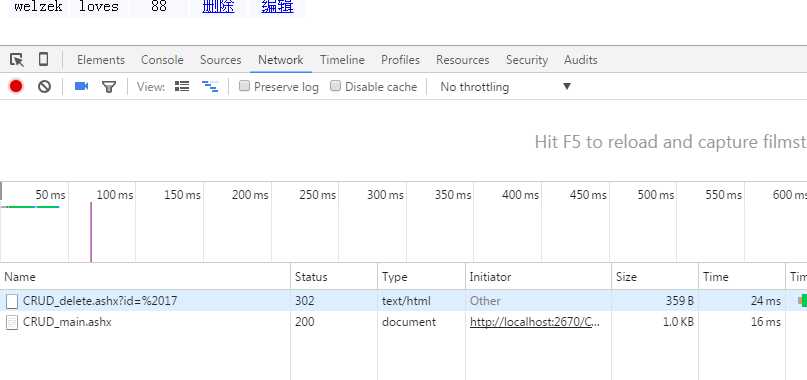The height and width of the screenshot is (380, 807).
Task: Toggle device mode phone icon
Action: [x=44, y=60]
